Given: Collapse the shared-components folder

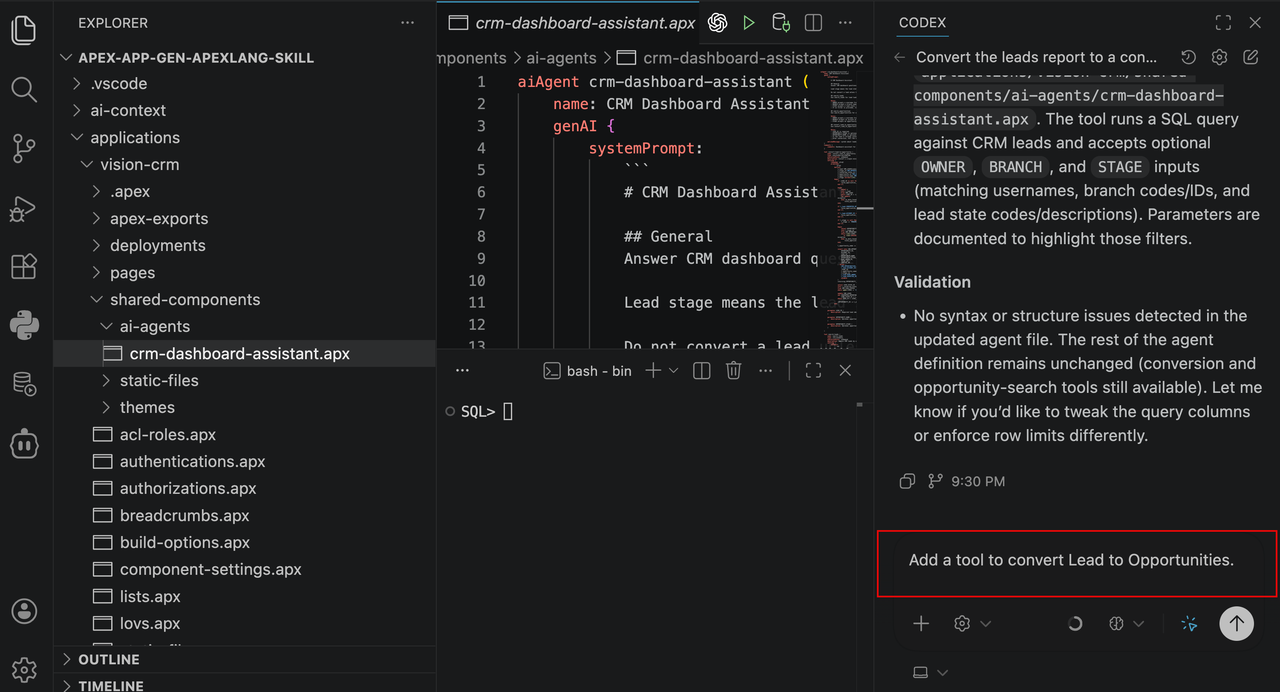Looking at the screenshot, I should (185, 300).
